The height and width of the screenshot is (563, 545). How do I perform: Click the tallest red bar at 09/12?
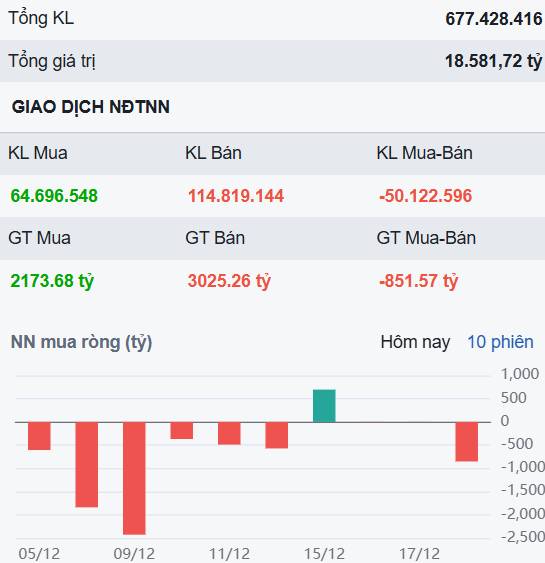pyautogui.click(x=134, y=478)
